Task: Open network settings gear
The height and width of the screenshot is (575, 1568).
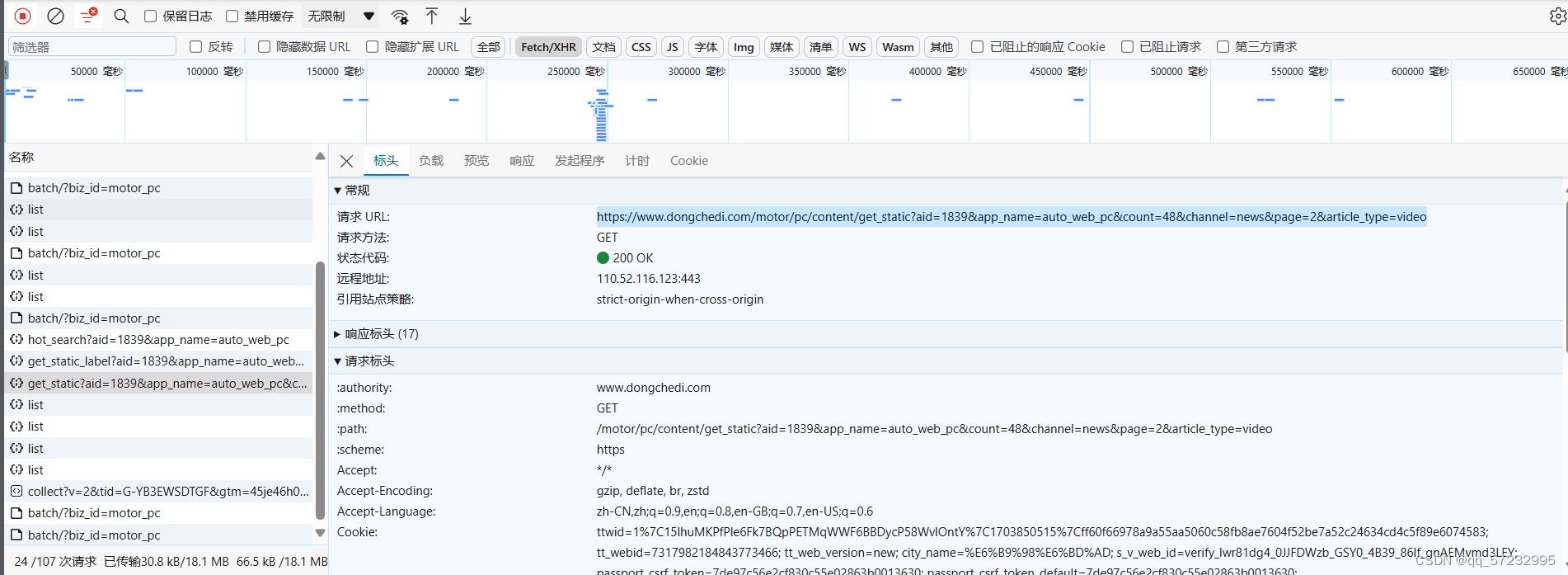Action: click(1557, 16)
